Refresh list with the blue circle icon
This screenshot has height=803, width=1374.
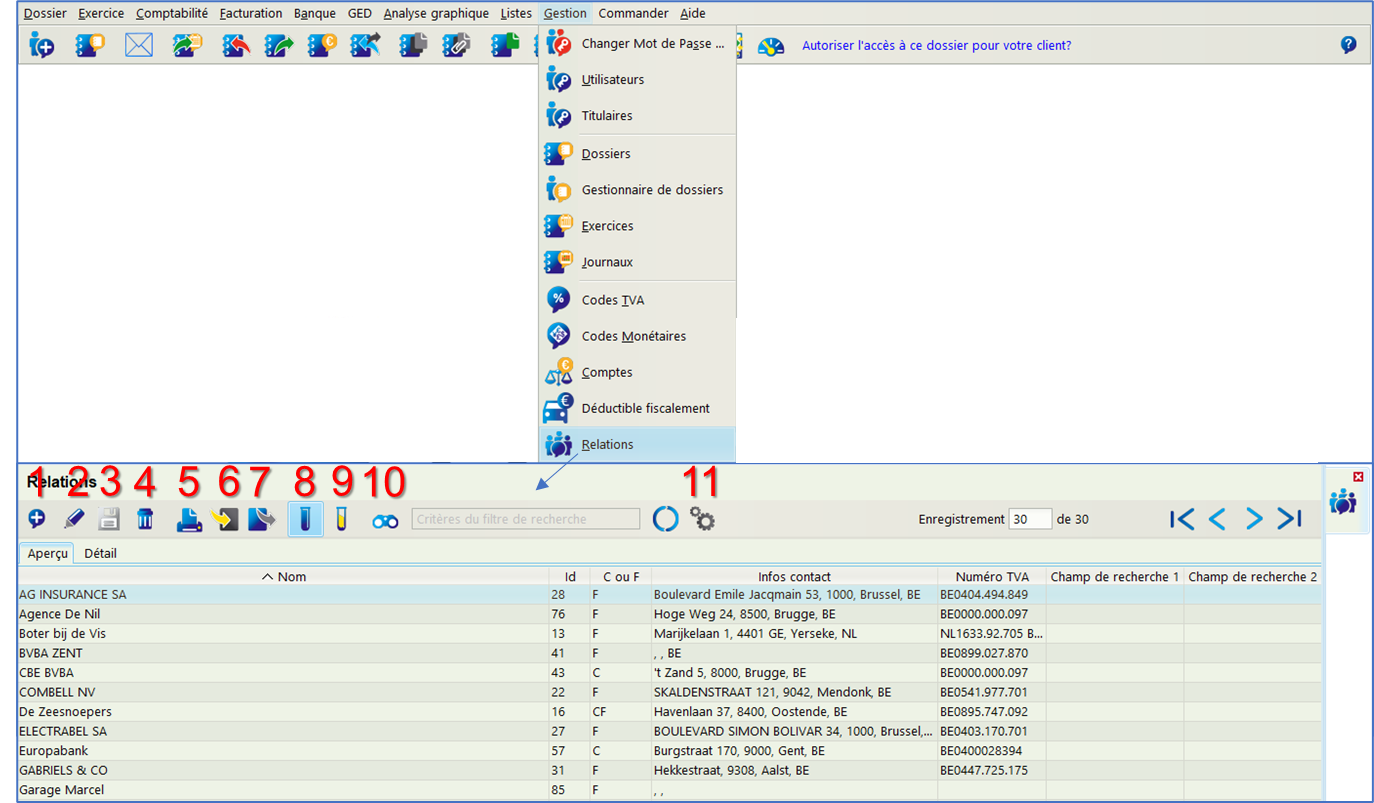(665, 519)
